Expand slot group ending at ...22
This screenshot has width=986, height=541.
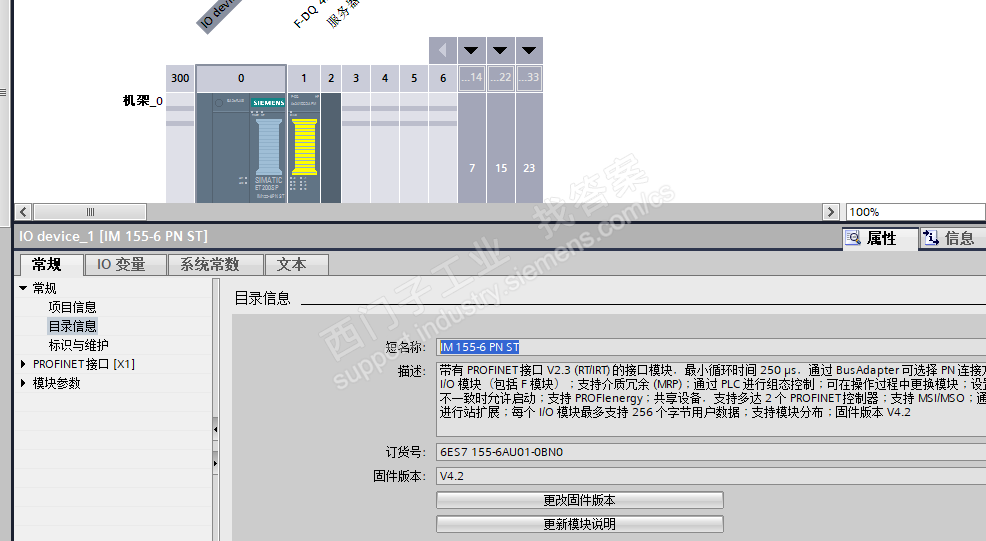coord(500,50)
